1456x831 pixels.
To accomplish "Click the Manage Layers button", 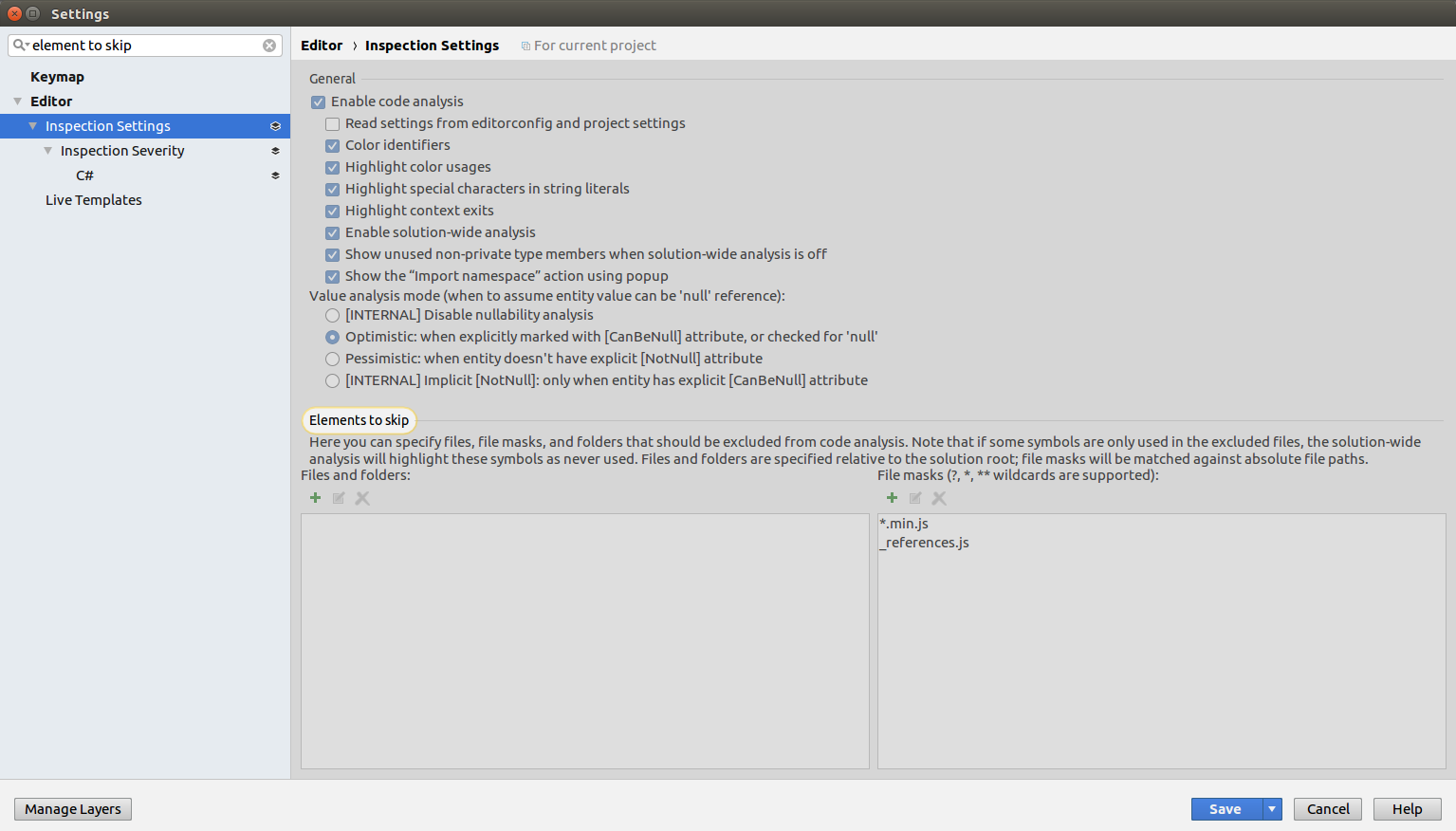I will 72,808.
